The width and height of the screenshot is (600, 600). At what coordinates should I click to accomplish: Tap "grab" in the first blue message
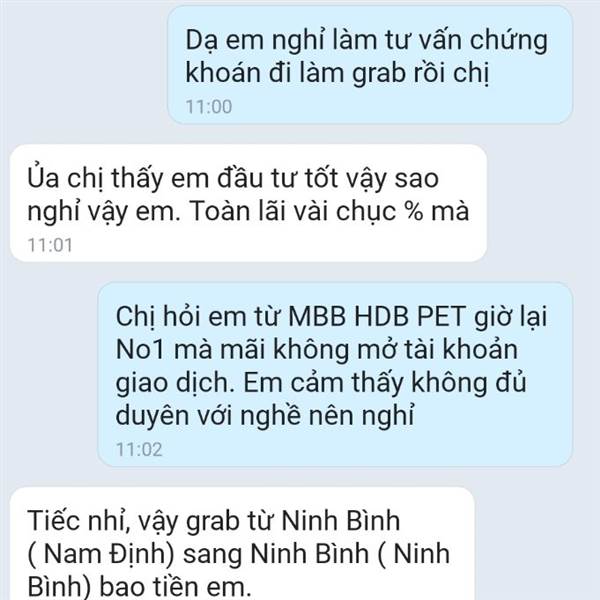(378, 73)
